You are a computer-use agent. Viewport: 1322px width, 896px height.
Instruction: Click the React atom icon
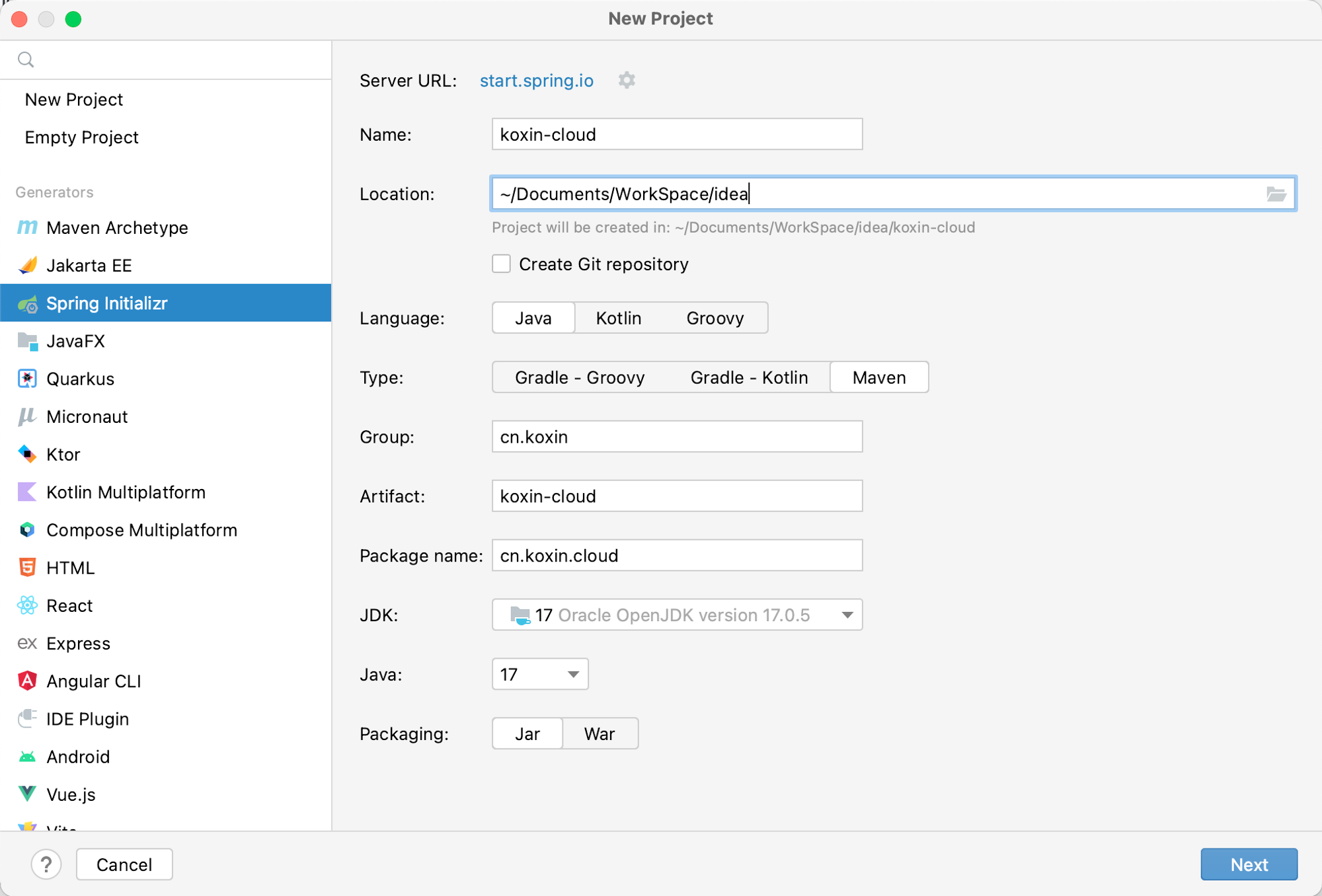tap(27, 605)
